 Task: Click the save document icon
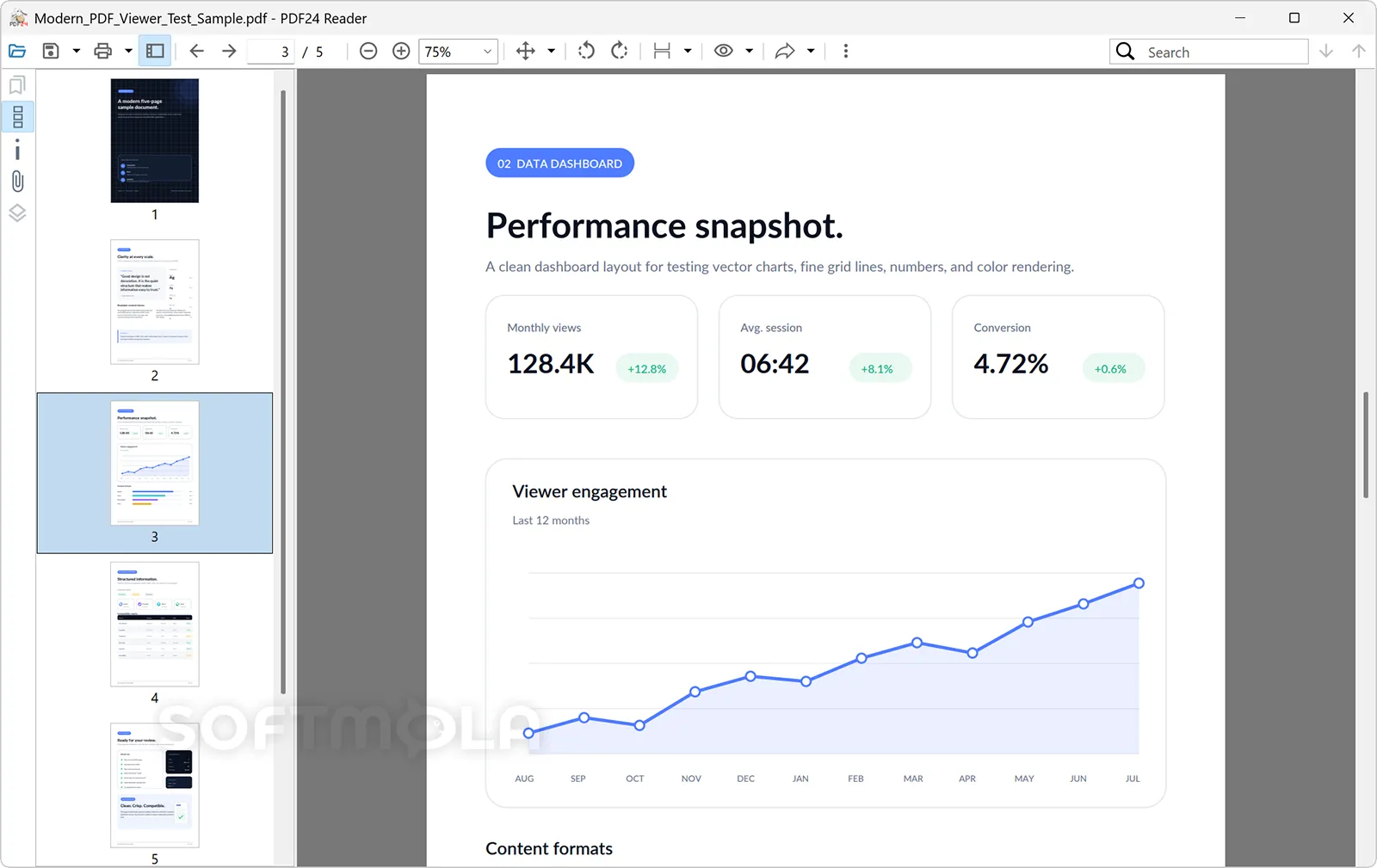(x=51, y=52)
